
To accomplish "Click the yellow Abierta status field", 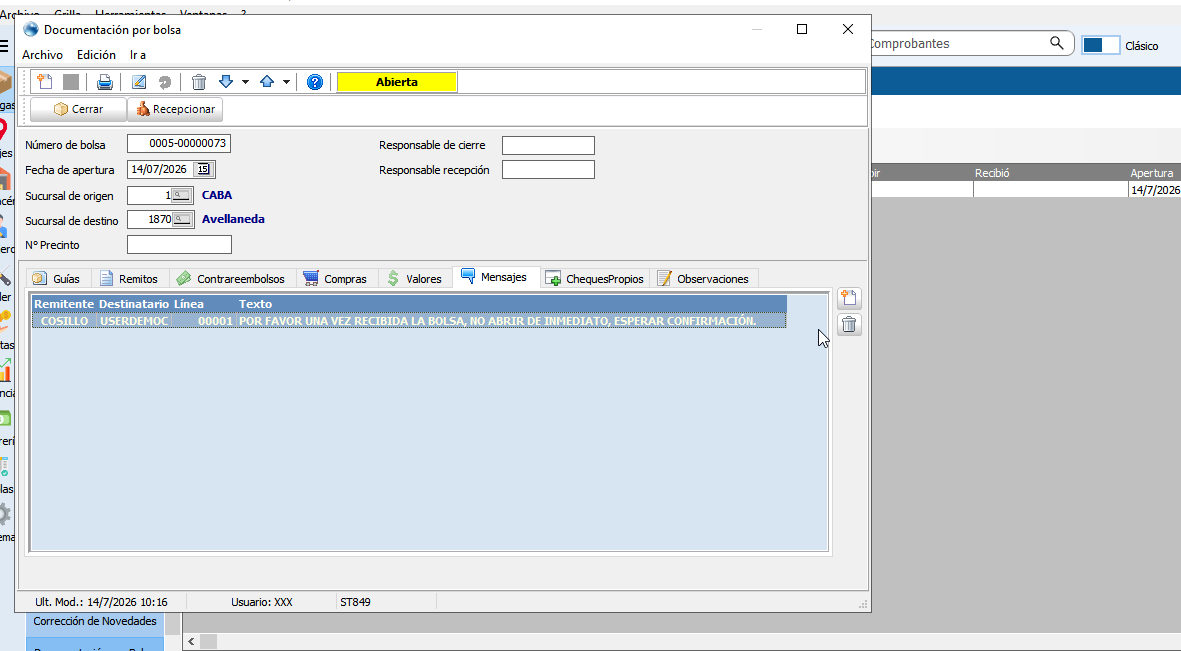I will pyautogui.click(x=397, y=82).
